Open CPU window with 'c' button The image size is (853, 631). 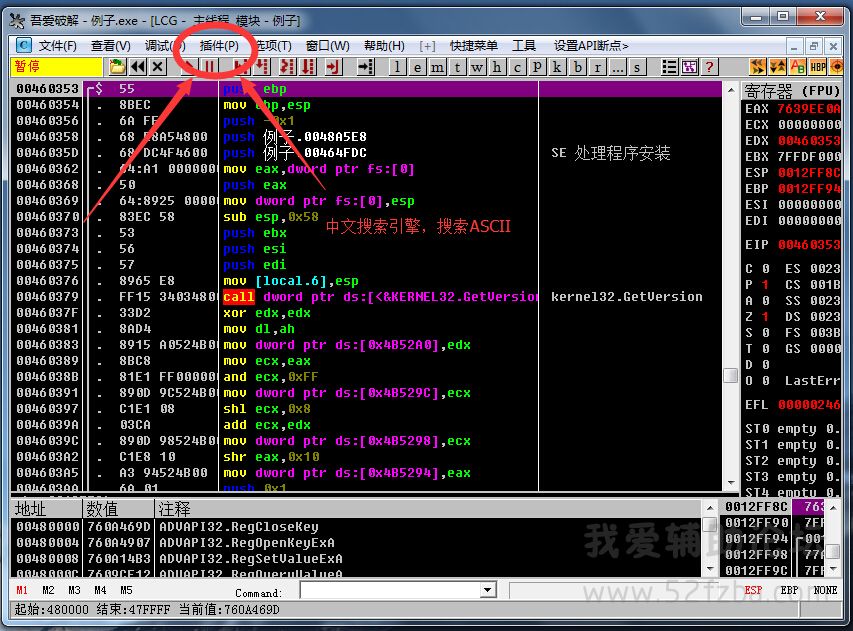(x=517, y=67)
